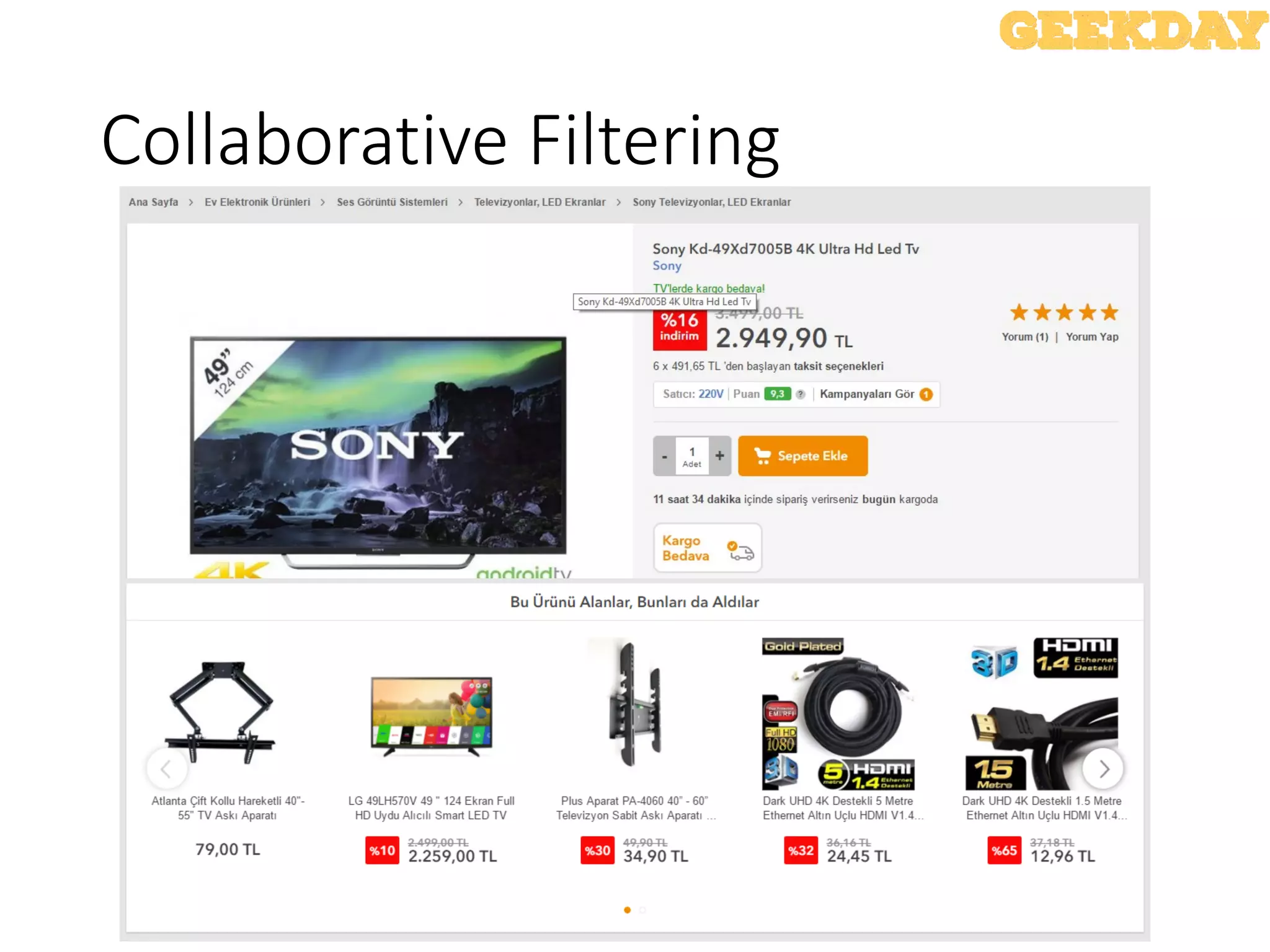
Task: Open Ev Elektronik Ürünleri breadcrumb
Action: tap(257, 202)
